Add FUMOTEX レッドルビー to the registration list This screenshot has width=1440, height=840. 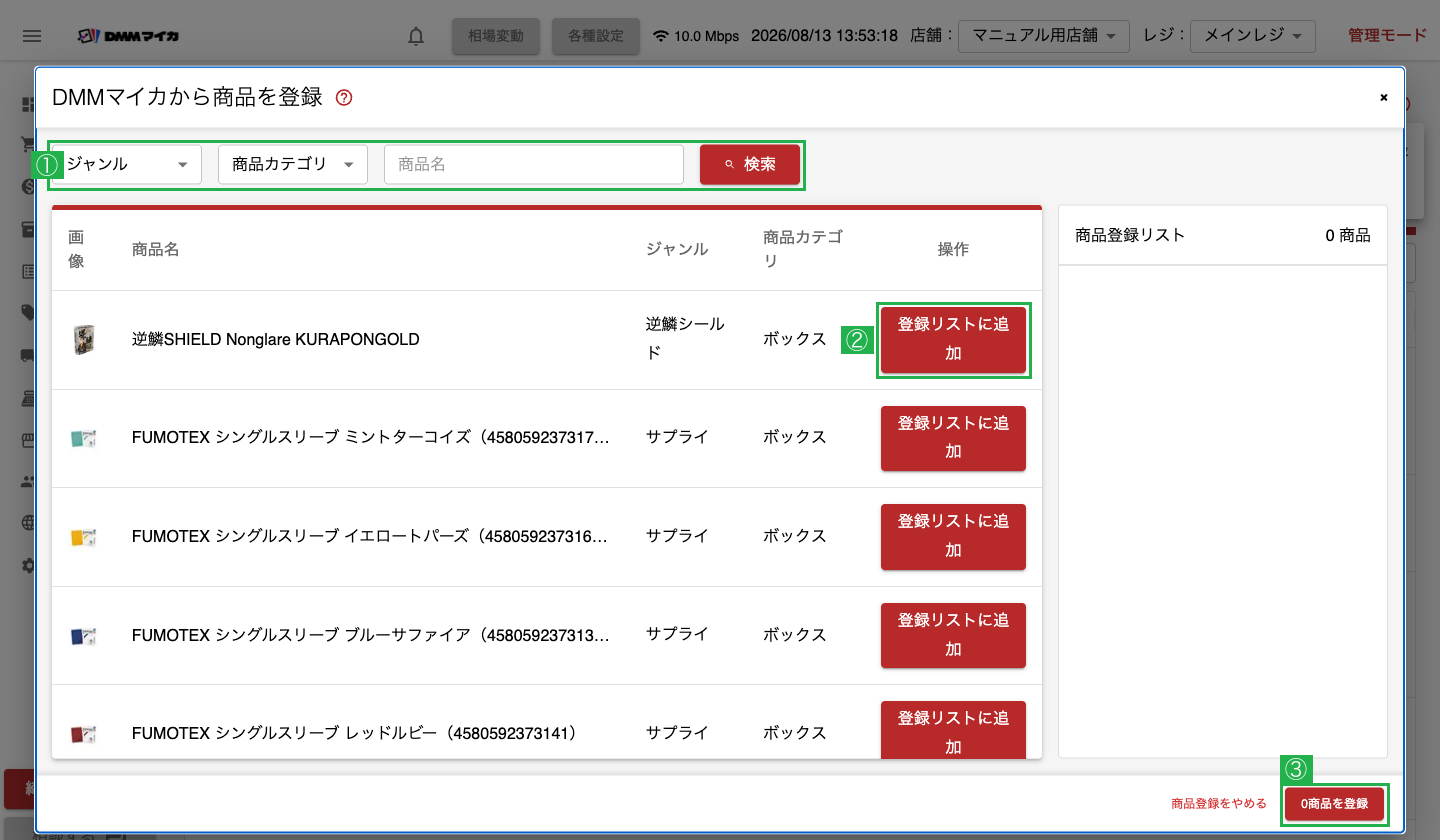coord(953,730)
